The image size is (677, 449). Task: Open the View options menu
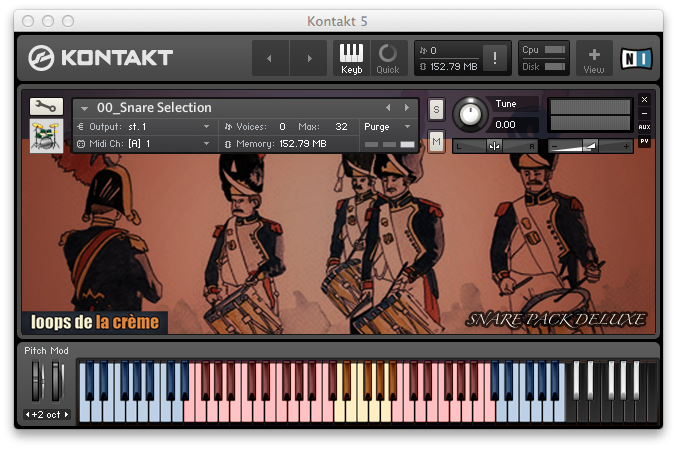(x=594, y=58)
